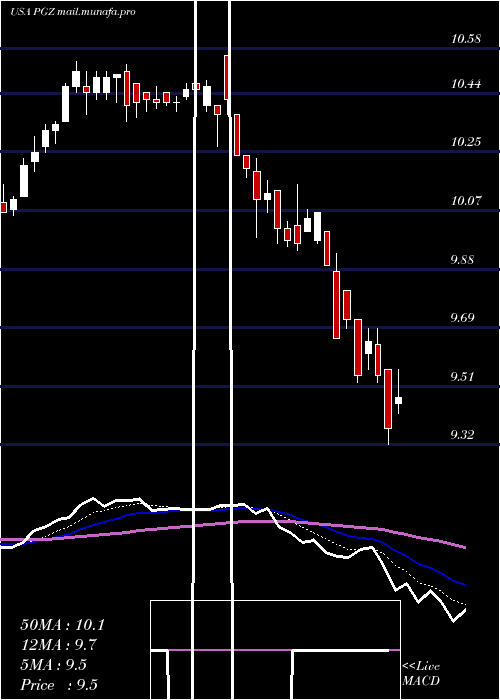Image resolution: width=500 pixels, height=700 pixels.
Task: Click the 10.58 price axis label
Action: pyautogui.click(x=466, y=39)
